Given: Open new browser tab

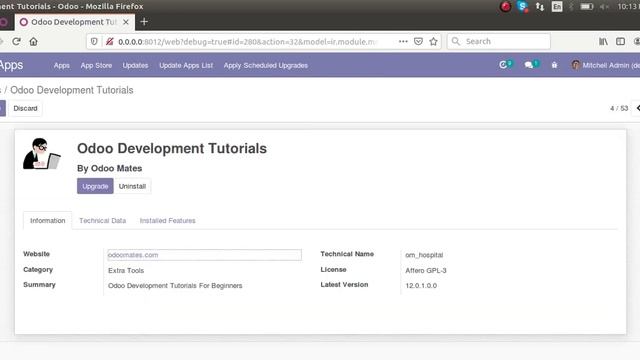Looking at the screenshot, I should (x=144, y=22).
